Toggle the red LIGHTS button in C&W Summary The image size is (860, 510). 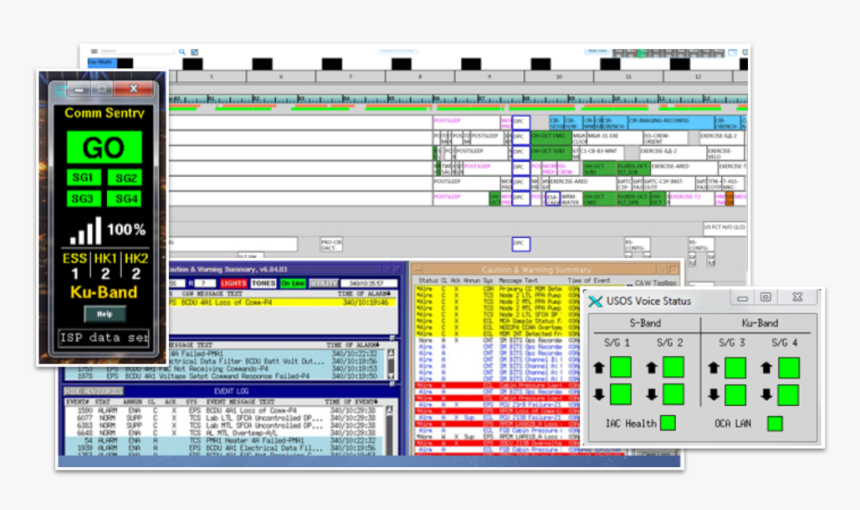point(234,284)
